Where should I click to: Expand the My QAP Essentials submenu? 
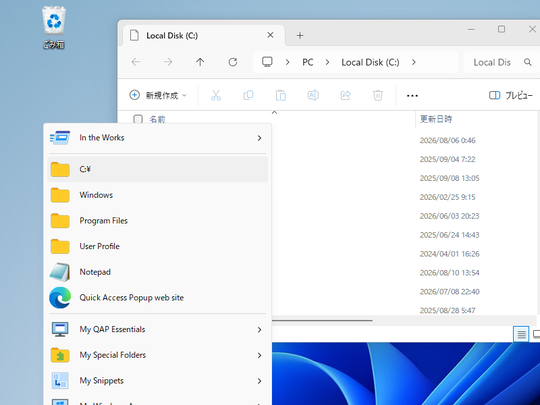(157, 330)
